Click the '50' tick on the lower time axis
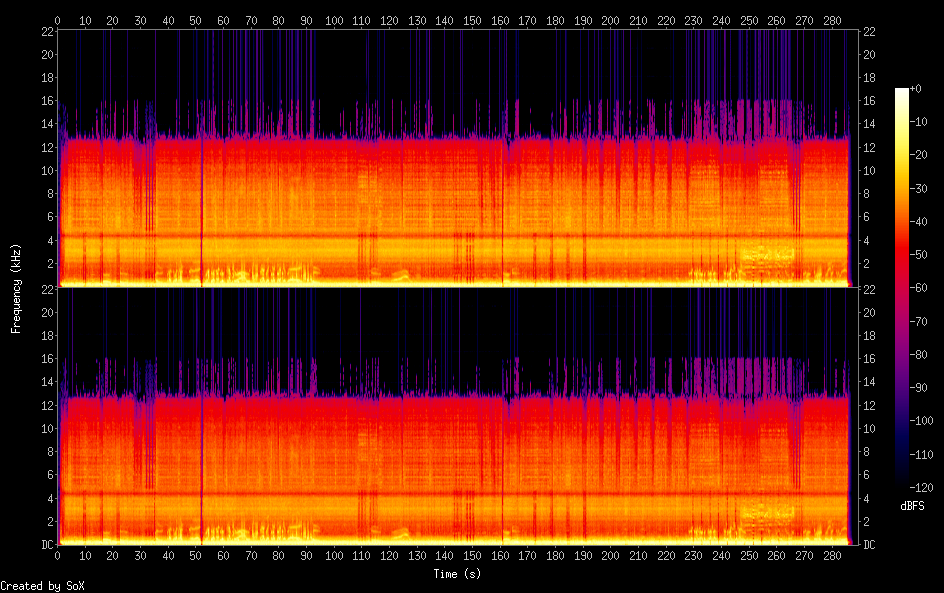The width and height of the screenshot is (944, 593). tap(196, 556)
